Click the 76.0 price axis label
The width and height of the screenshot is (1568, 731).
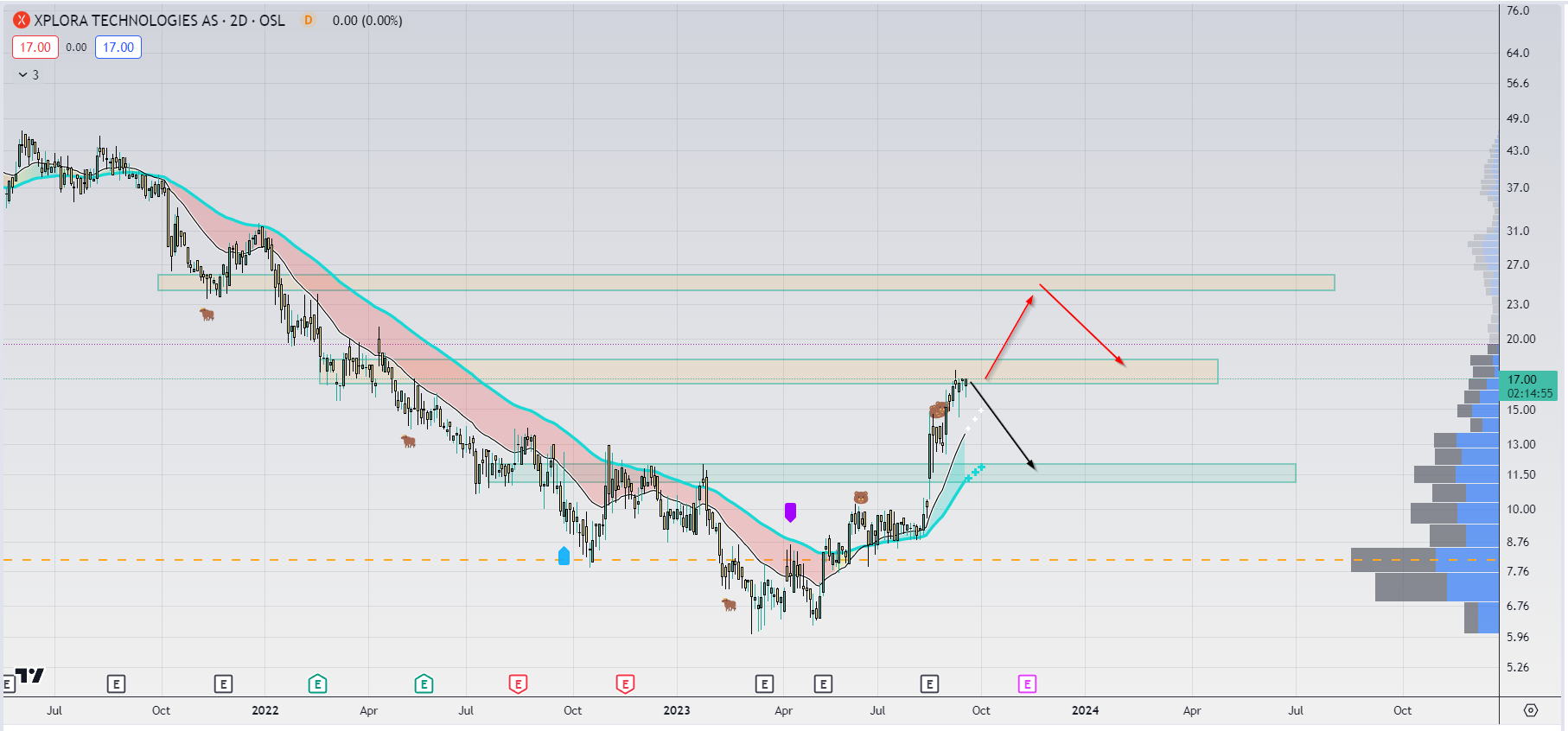[x=1518, y=11]
